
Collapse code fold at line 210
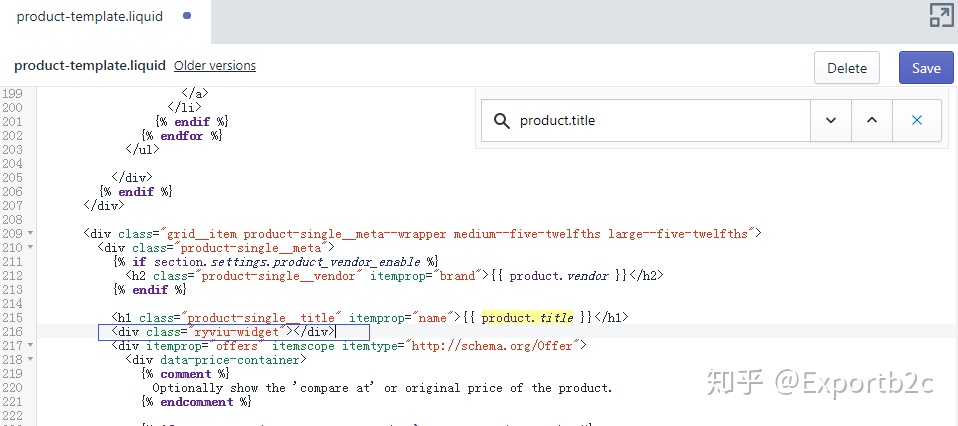(30, 248)
